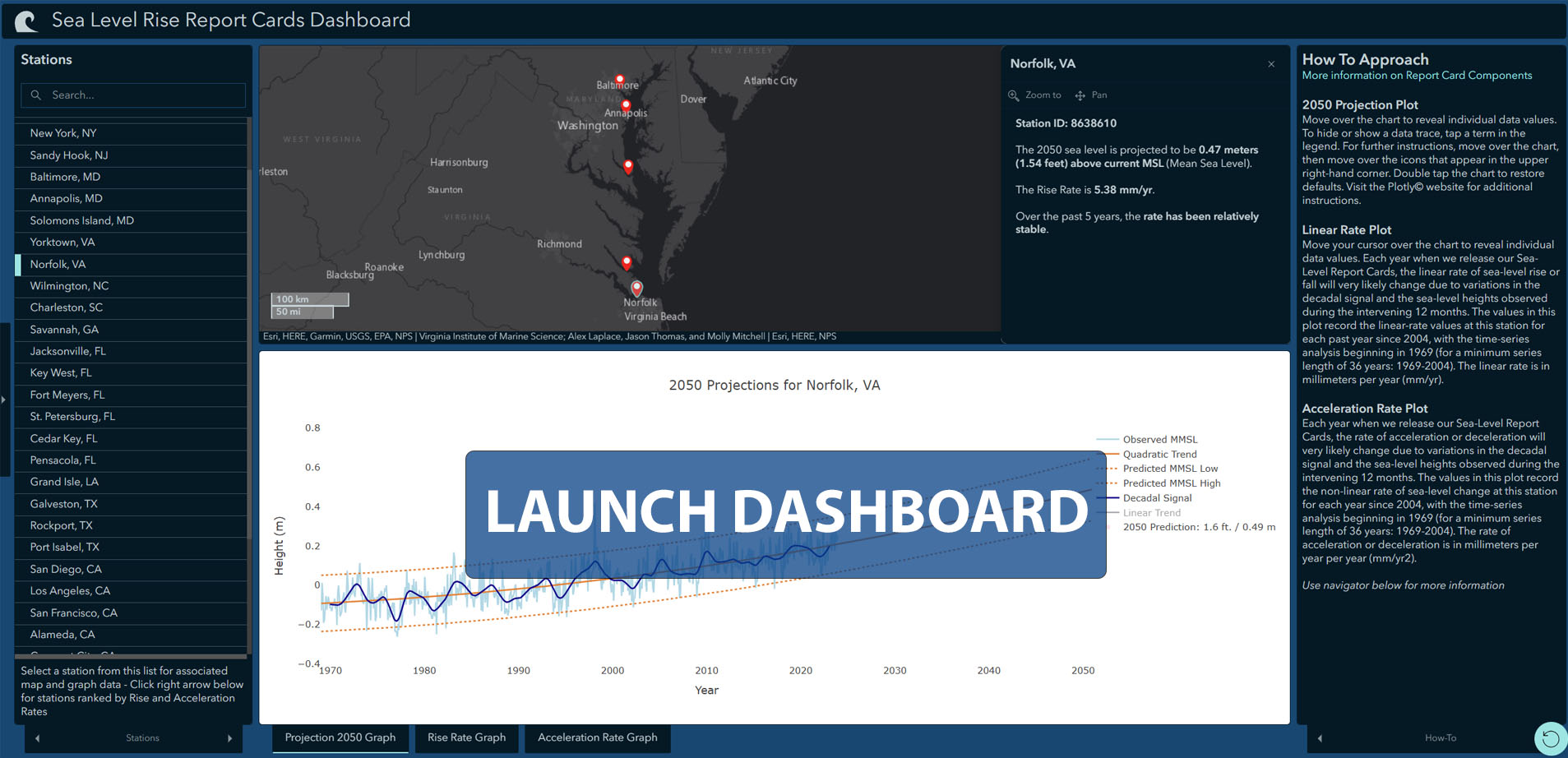Close the Norfolk, VA popup
1568x758 pixels.
[x=1270, y=63]
